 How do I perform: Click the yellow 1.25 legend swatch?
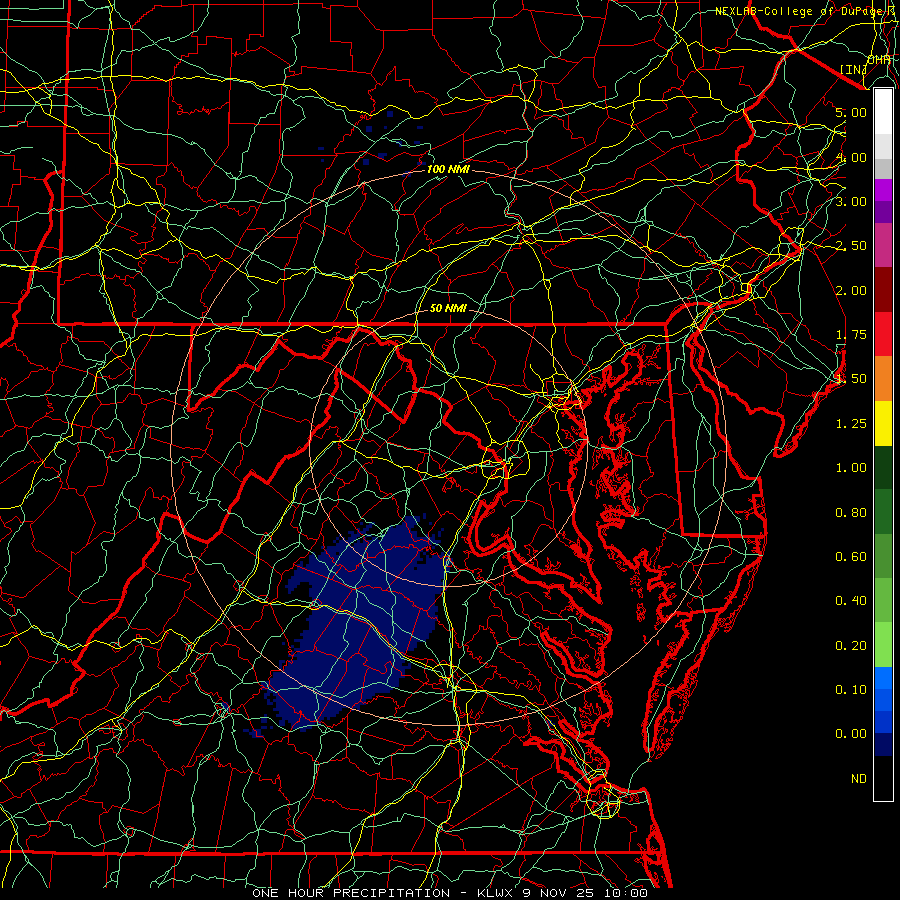pyautogui.click(x=883, y=423)
